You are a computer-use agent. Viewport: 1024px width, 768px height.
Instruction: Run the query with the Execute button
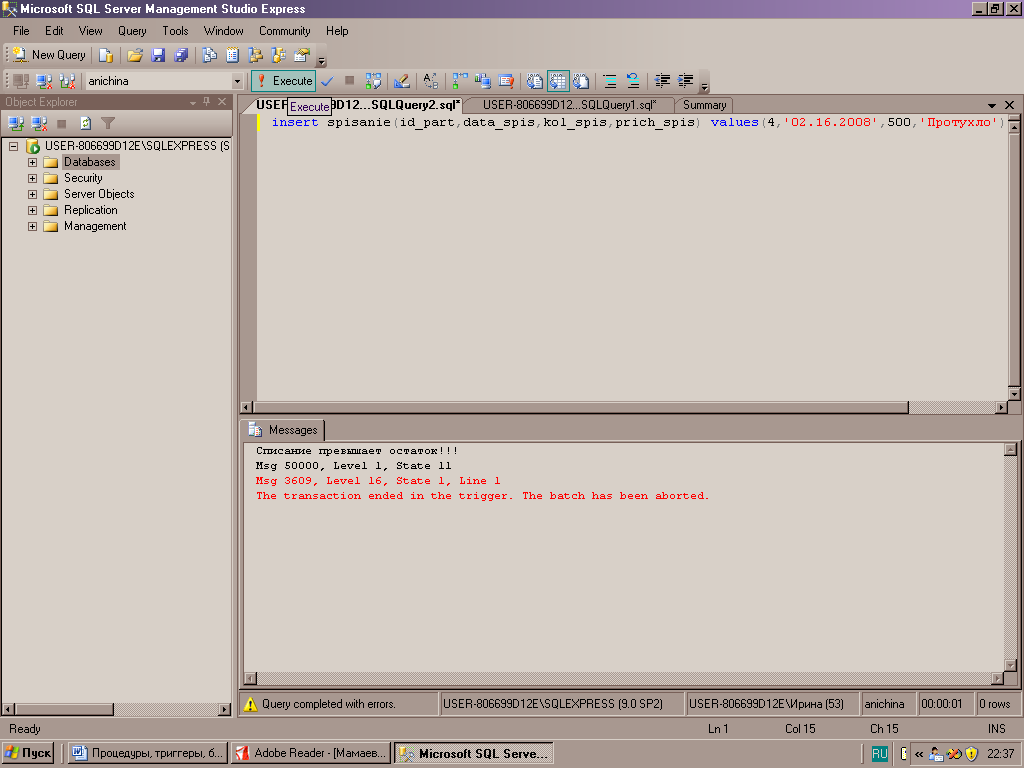click(x=283, y=81)
